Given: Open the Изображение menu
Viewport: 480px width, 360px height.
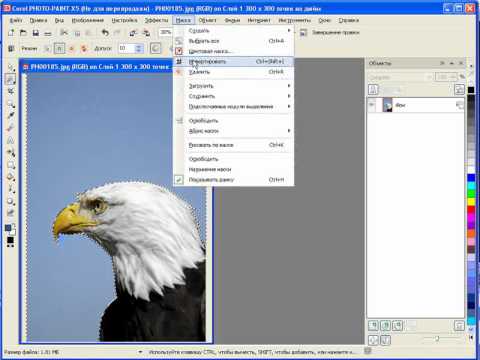Looking at the screenshot, I should [88, 20].
